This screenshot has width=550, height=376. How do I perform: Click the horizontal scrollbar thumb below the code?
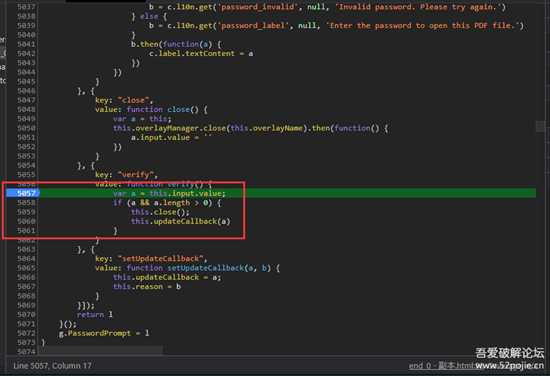click(100, 349)
